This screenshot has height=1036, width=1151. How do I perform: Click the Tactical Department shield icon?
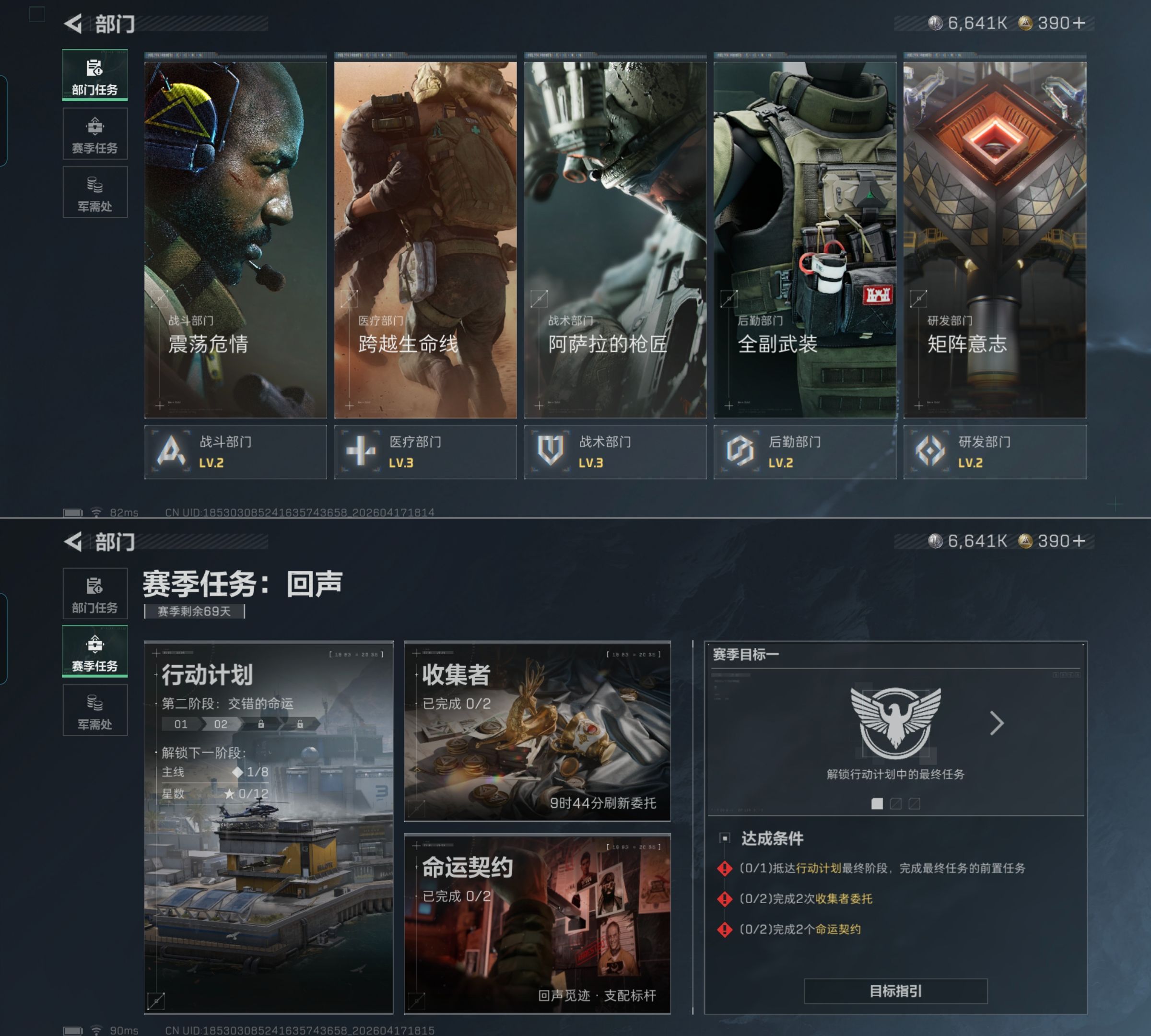tap(551, 451)
